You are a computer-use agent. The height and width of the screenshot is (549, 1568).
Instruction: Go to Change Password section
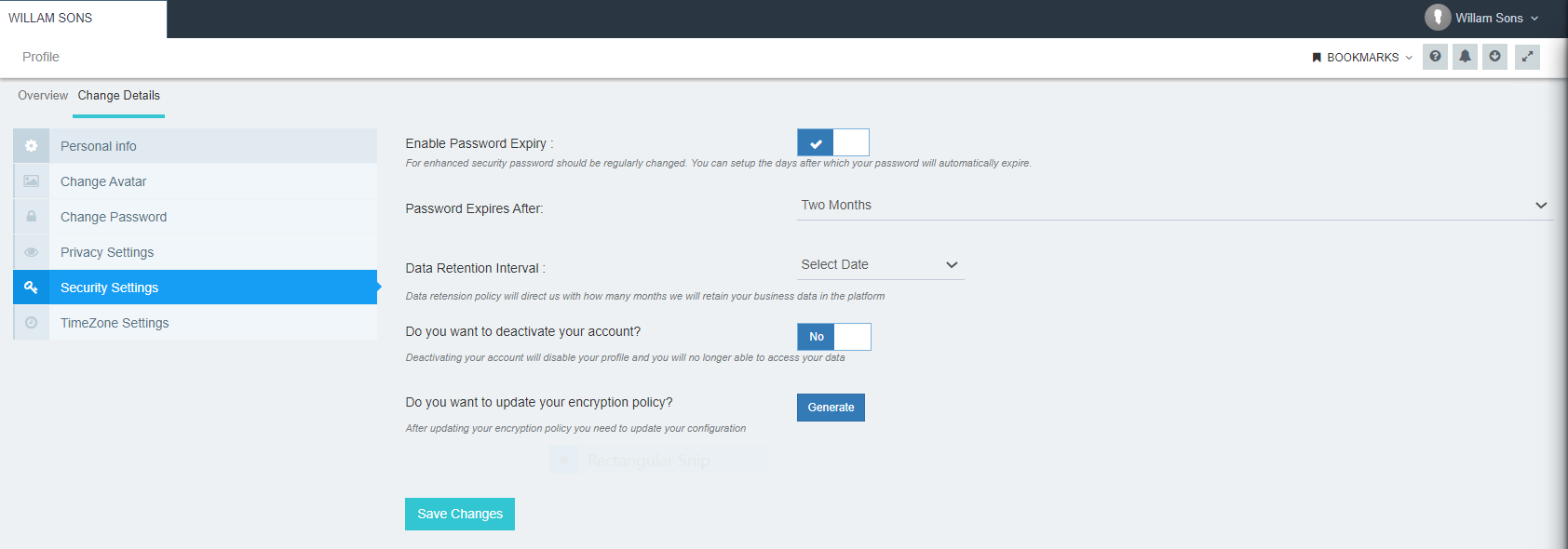196,217
